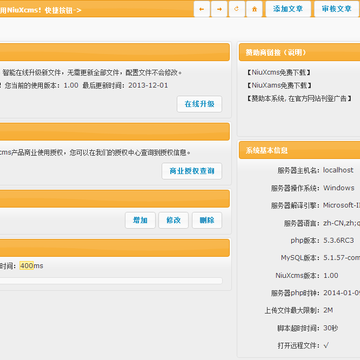Screen dimensions: 360x360
Task: Click the 删除 button
Action: pos(207,220)
